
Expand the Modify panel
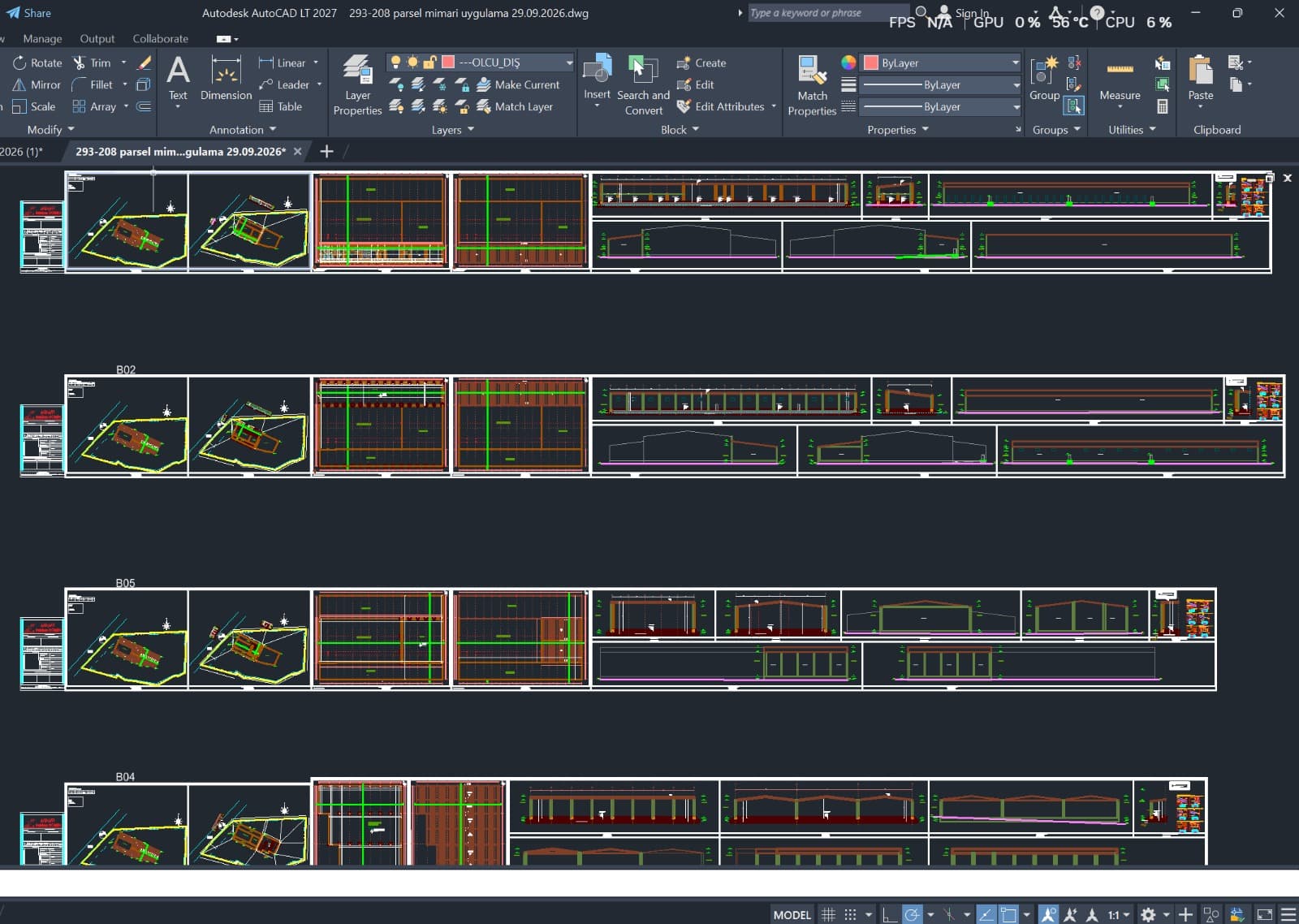click(50, 130)
